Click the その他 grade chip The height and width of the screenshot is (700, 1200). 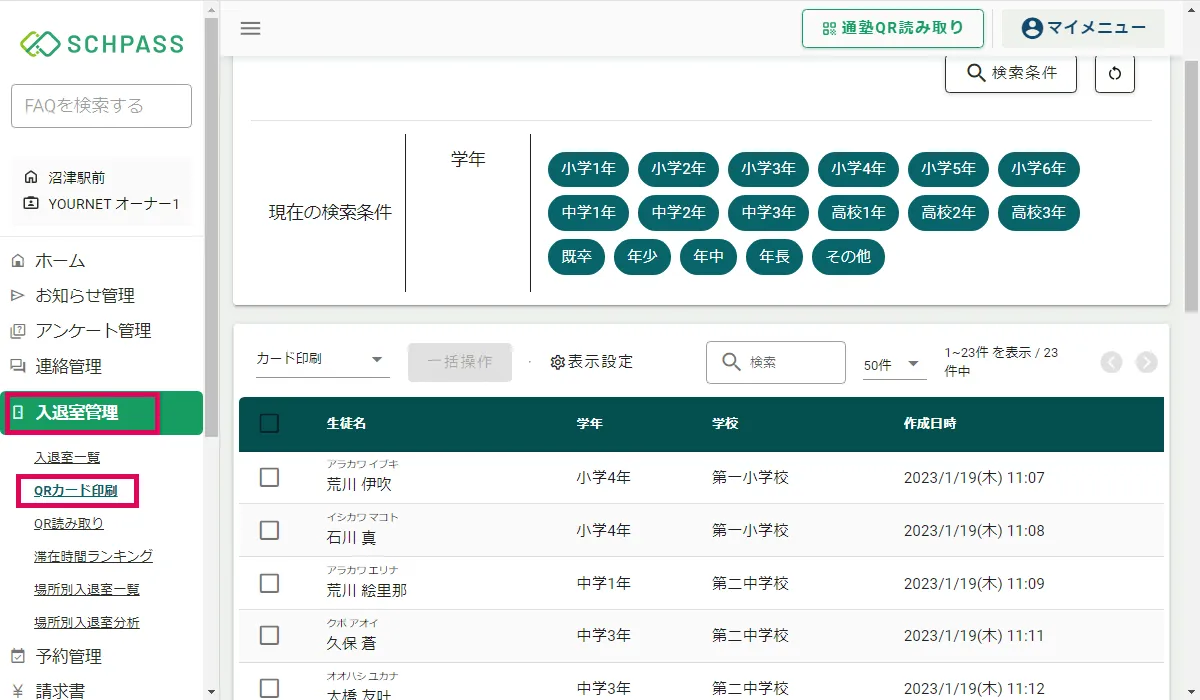pos(848,257)
